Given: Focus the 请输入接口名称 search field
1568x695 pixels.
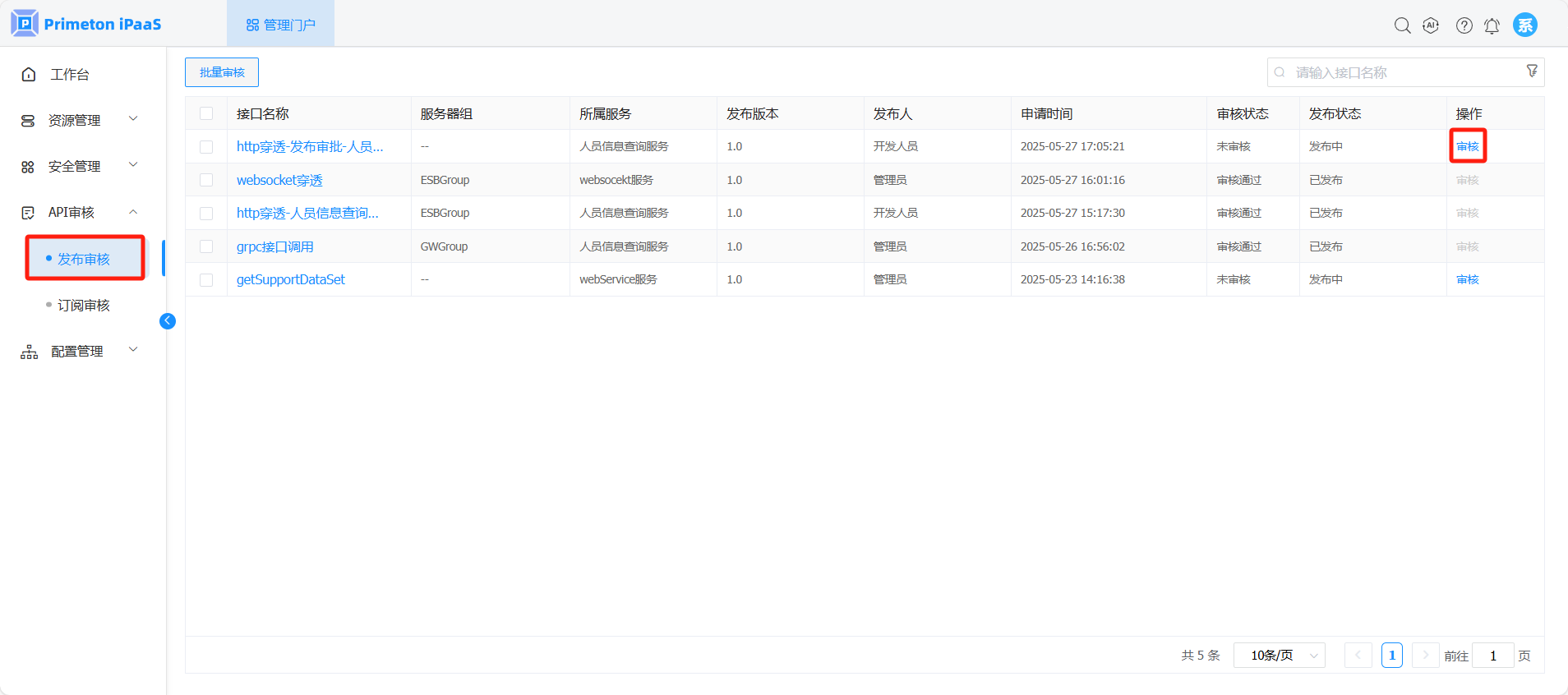Looking at the screenshot, I should pyautogui.click(x=1397, y=72).
